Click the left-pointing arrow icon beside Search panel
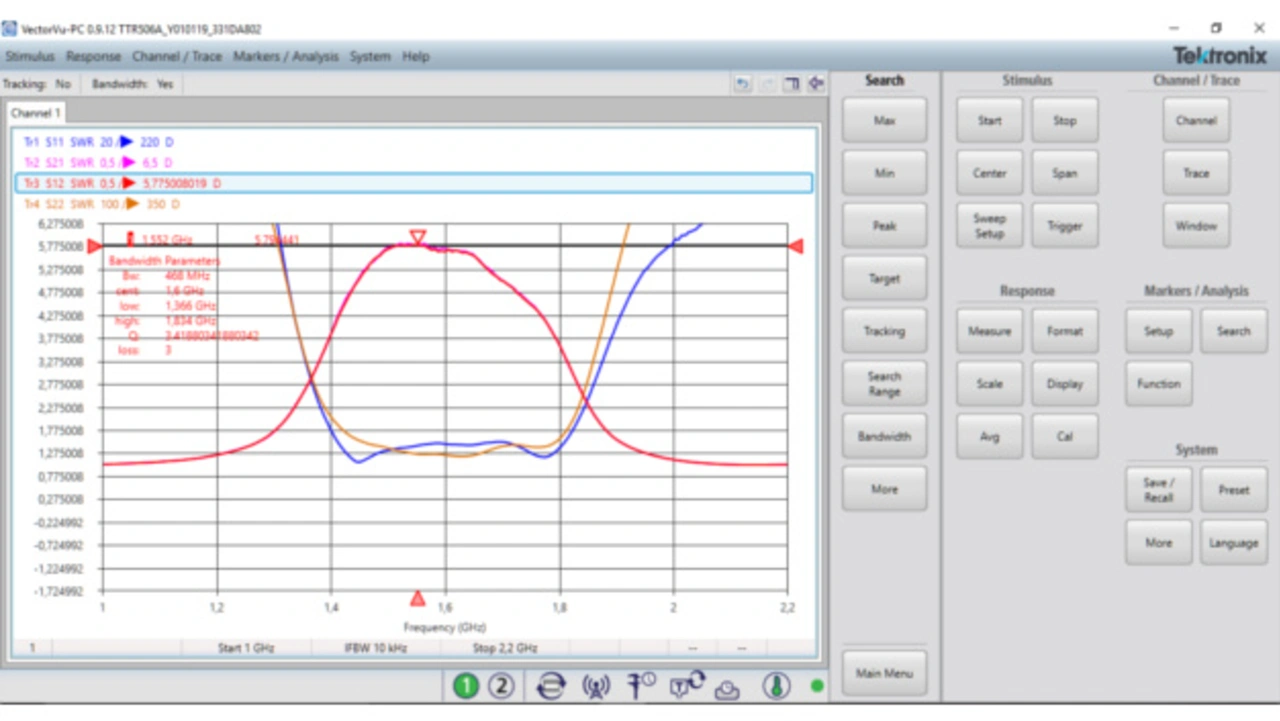Image resolution: width=1280 pixels, height=721 pixels. [x=816, y=84]
